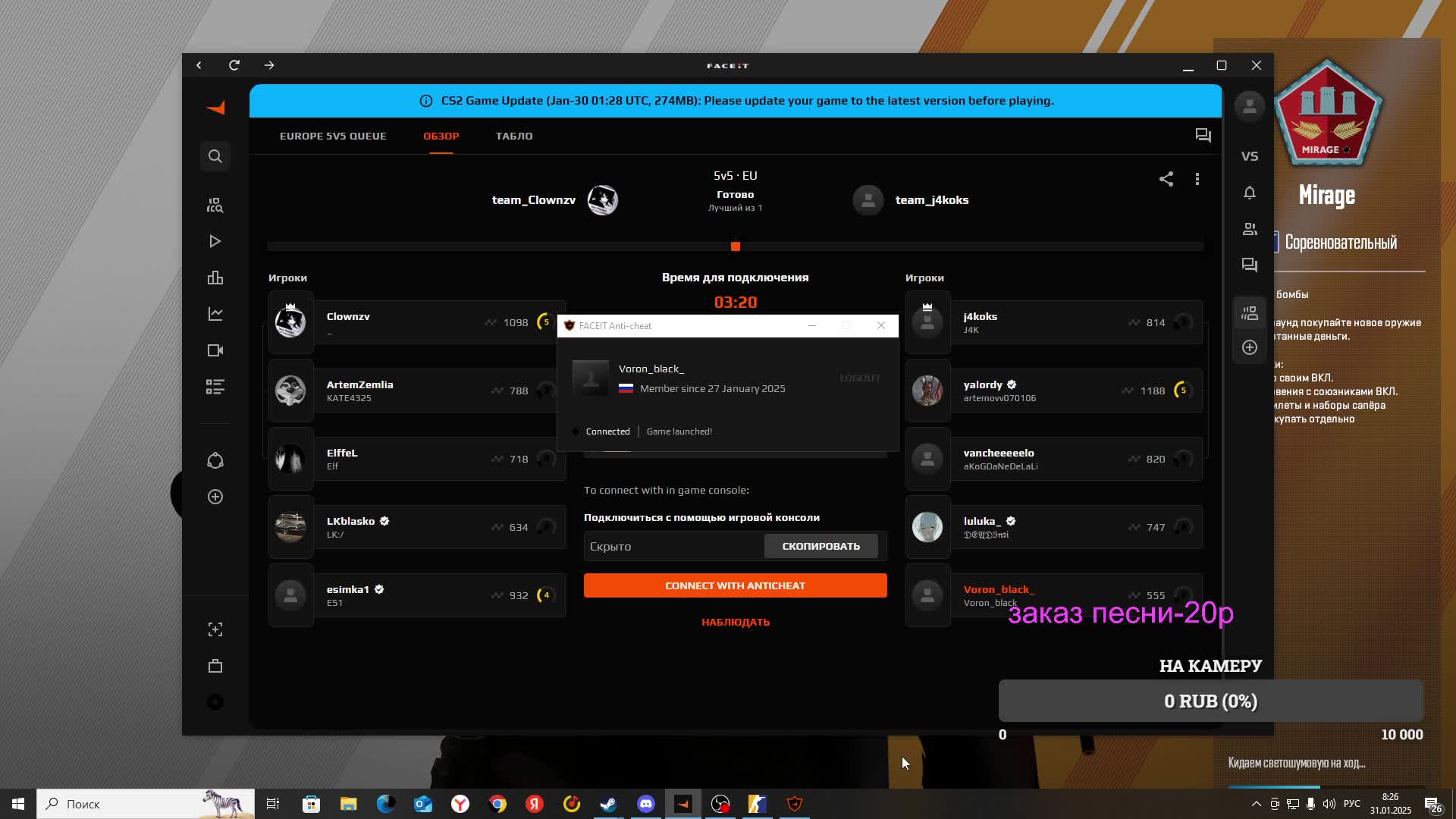Show hidden system tray icons
The height and width of the screenshot is (819, 1456).
[x=1257, y=804]
